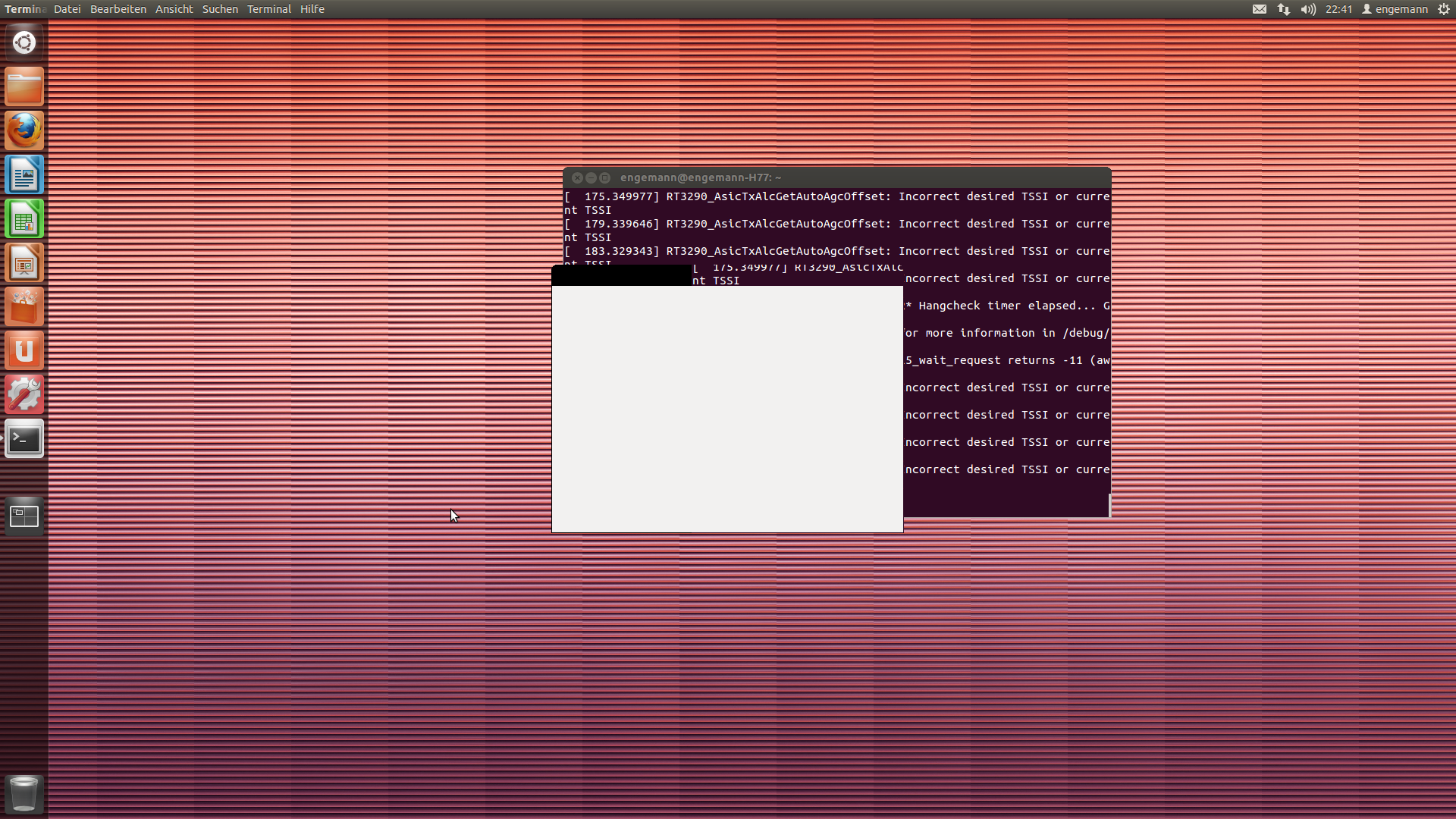Open the Hilfe menu
Viewport: 1456px width, 819px height.
pyautogui.click(x=312, y=9)
